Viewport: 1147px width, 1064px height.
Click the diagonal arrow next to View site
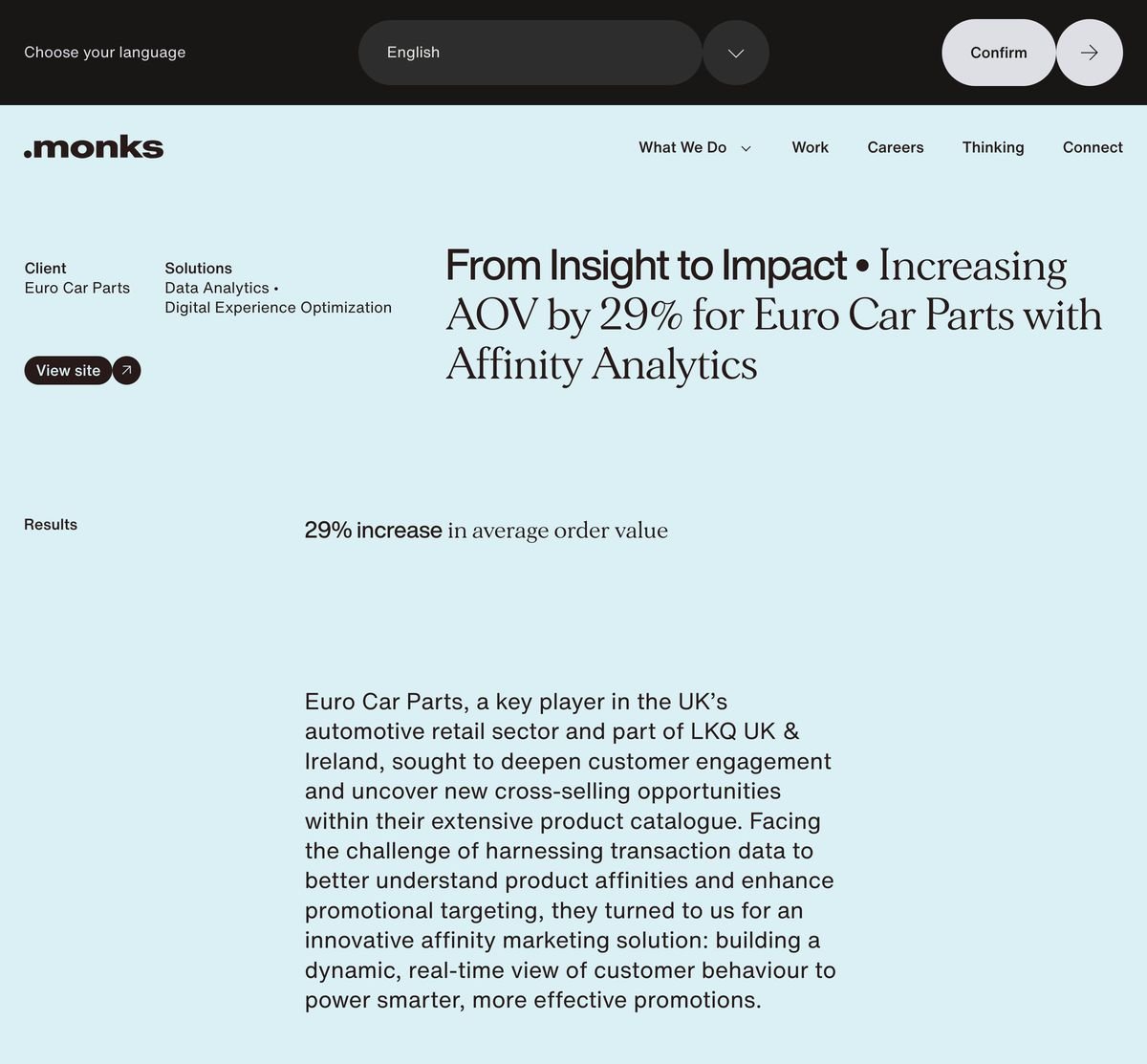[x=126, y=370]
